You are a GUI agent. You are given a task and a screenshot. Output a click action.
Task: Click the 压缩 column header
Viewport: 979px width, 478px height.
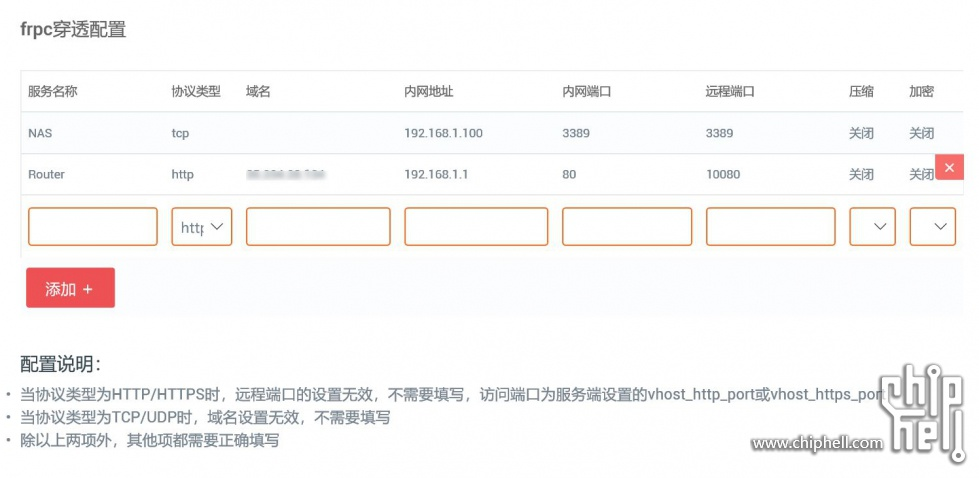click(861, 92)
